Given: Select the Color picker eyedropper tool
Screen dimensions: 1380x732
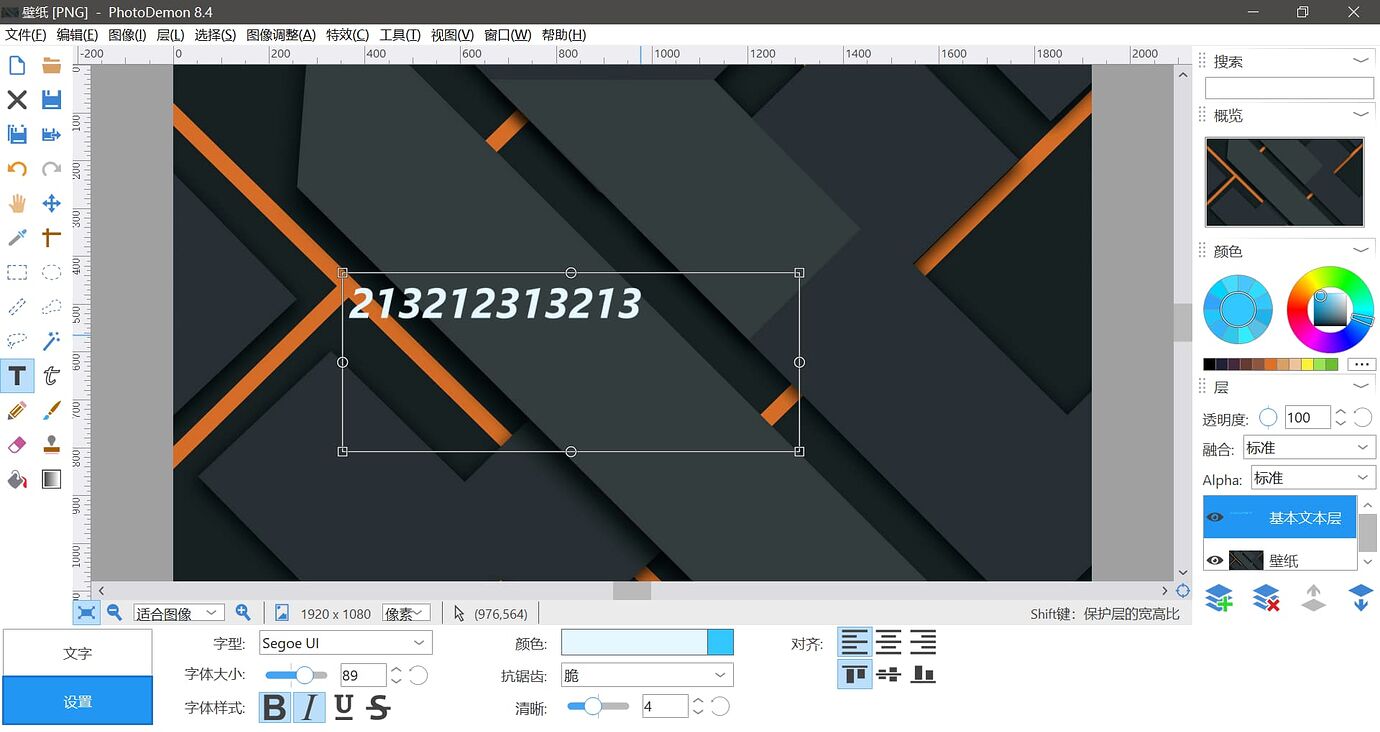Looking at the screenshot, I should pos(17,238).
